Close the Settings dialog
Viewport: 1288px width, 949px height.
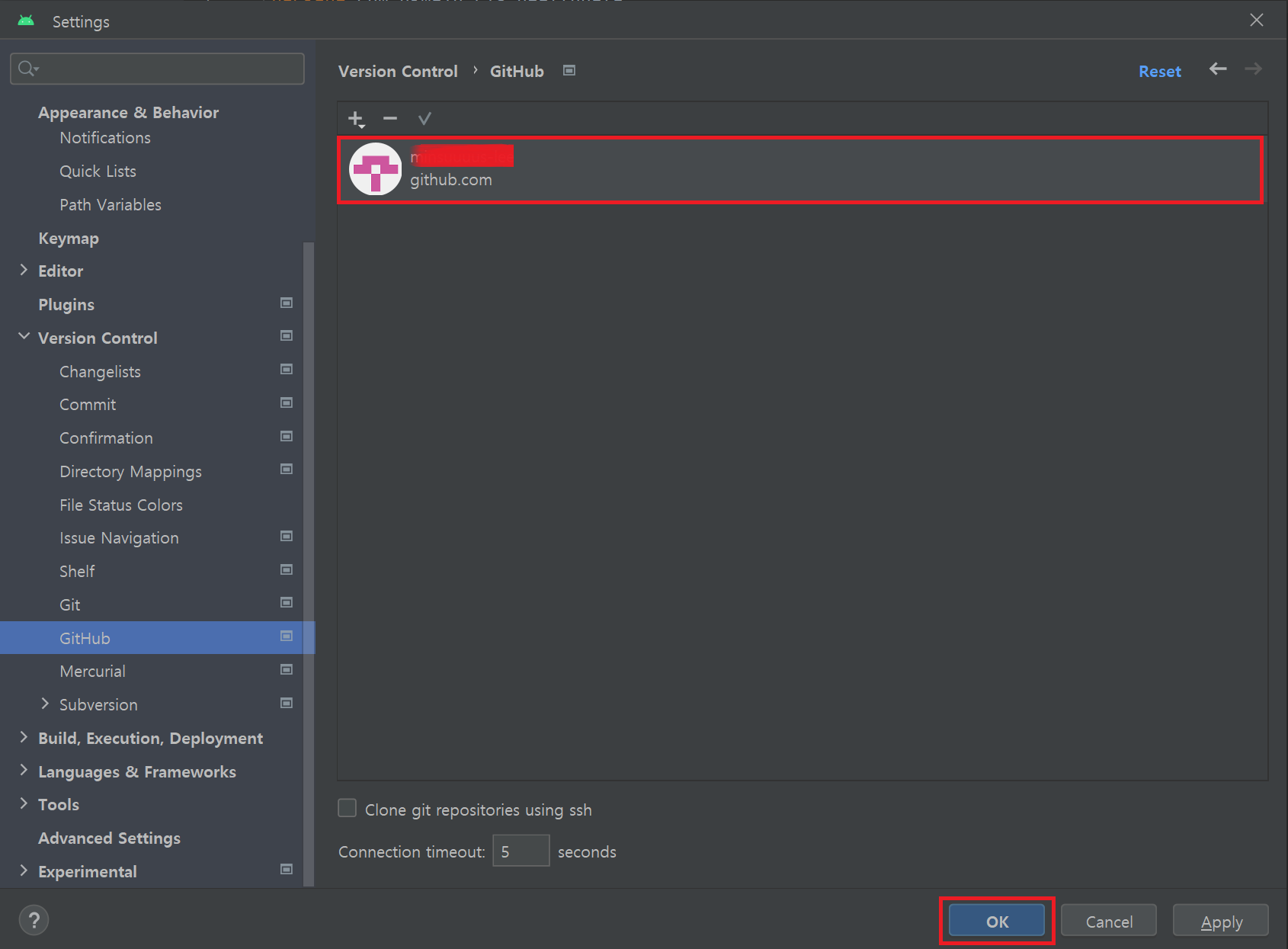(1256, 21)
